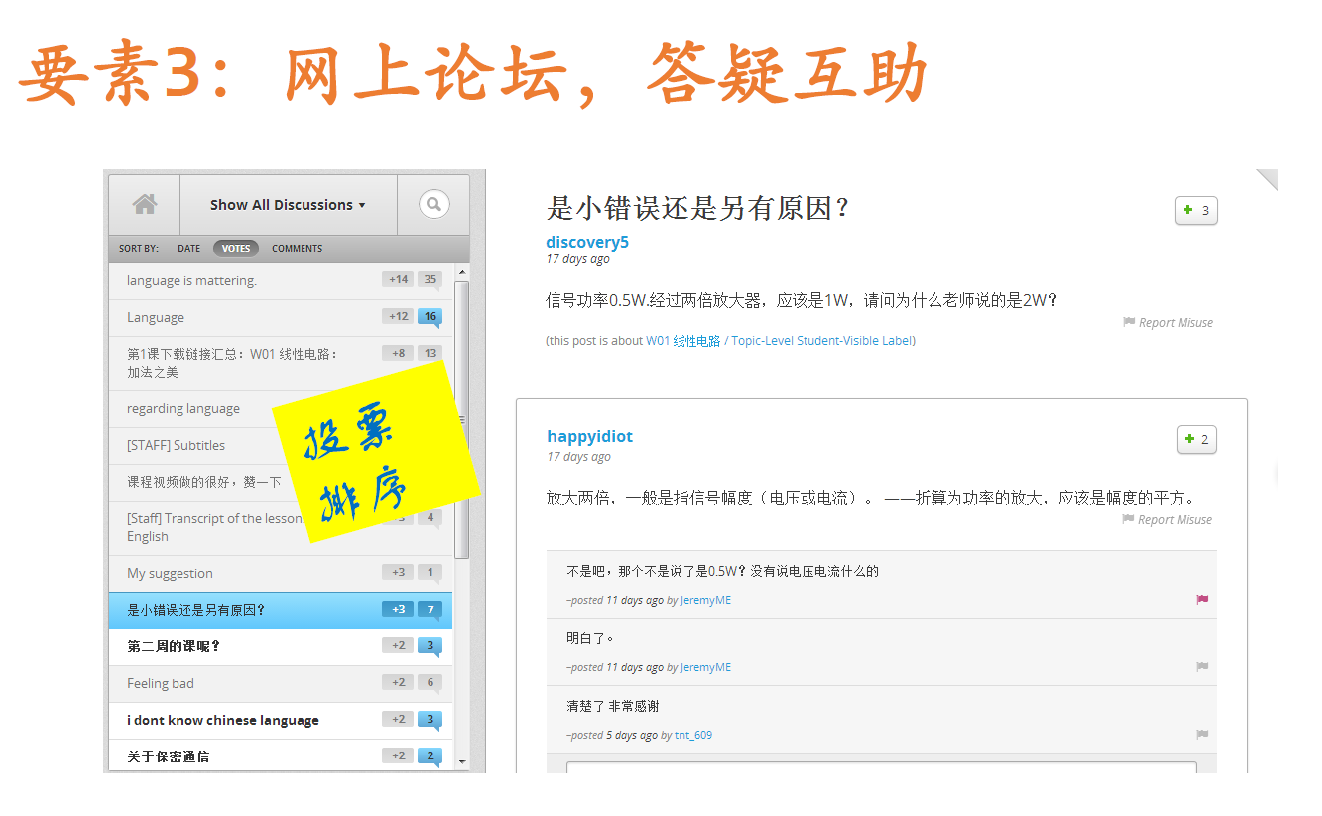Report Misuse on happyidiot's reply

(x=1167, y=520)
